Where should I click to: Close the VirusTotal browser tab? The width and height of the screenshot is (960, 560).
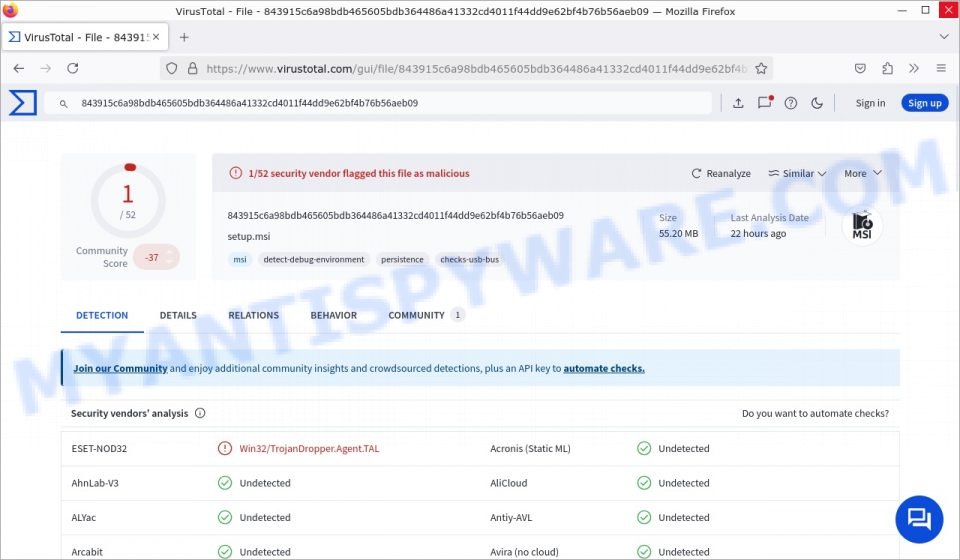click(x=156, y=37)
